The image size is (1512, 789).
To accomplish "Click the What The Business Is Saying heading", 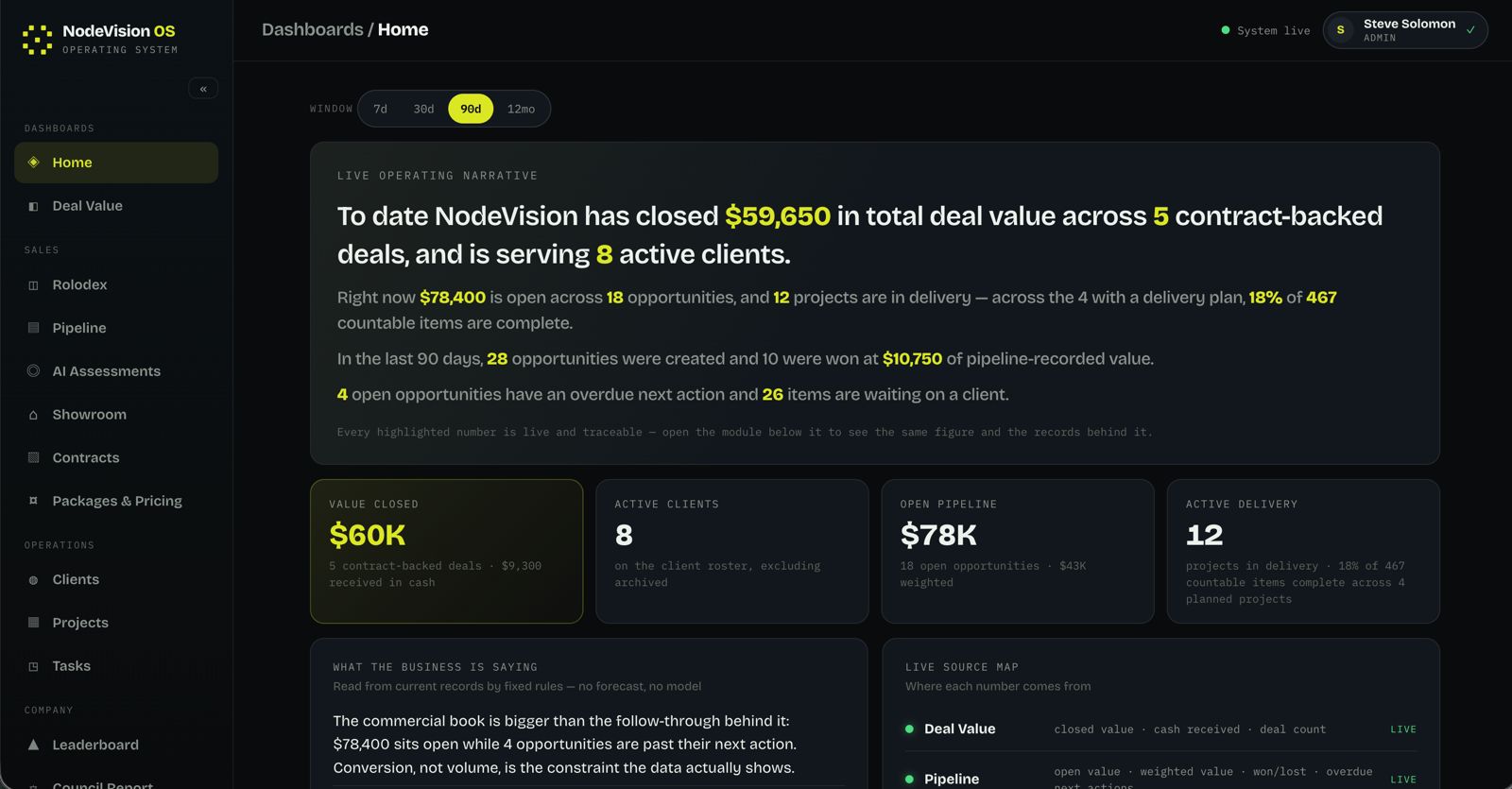I will [435, 667].
